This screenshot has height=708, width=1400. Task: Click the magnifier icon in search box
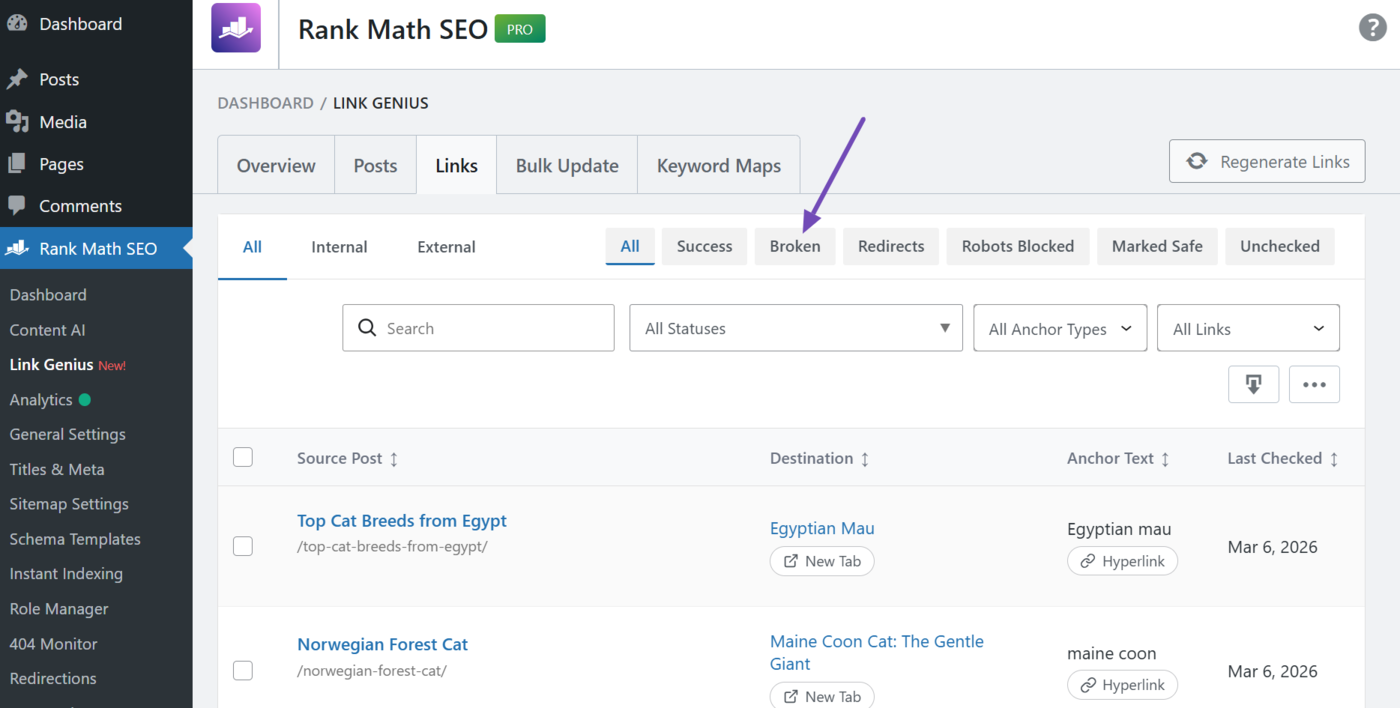(367, 328)
